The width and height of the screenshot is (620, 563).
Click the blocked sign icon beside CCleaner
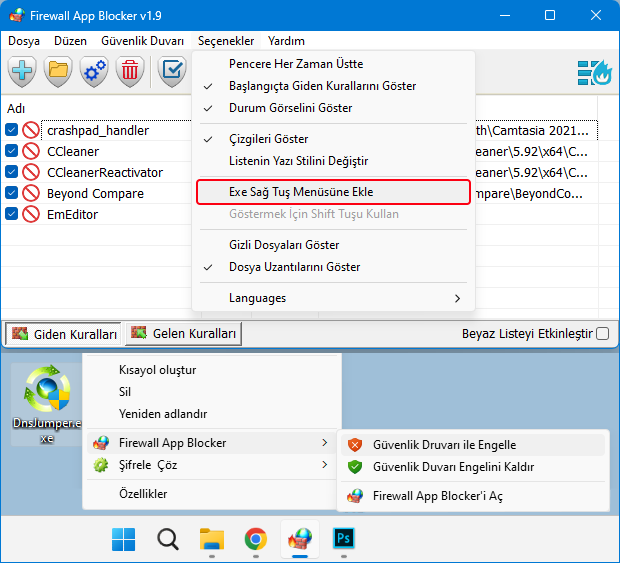[x=31, y=151]
